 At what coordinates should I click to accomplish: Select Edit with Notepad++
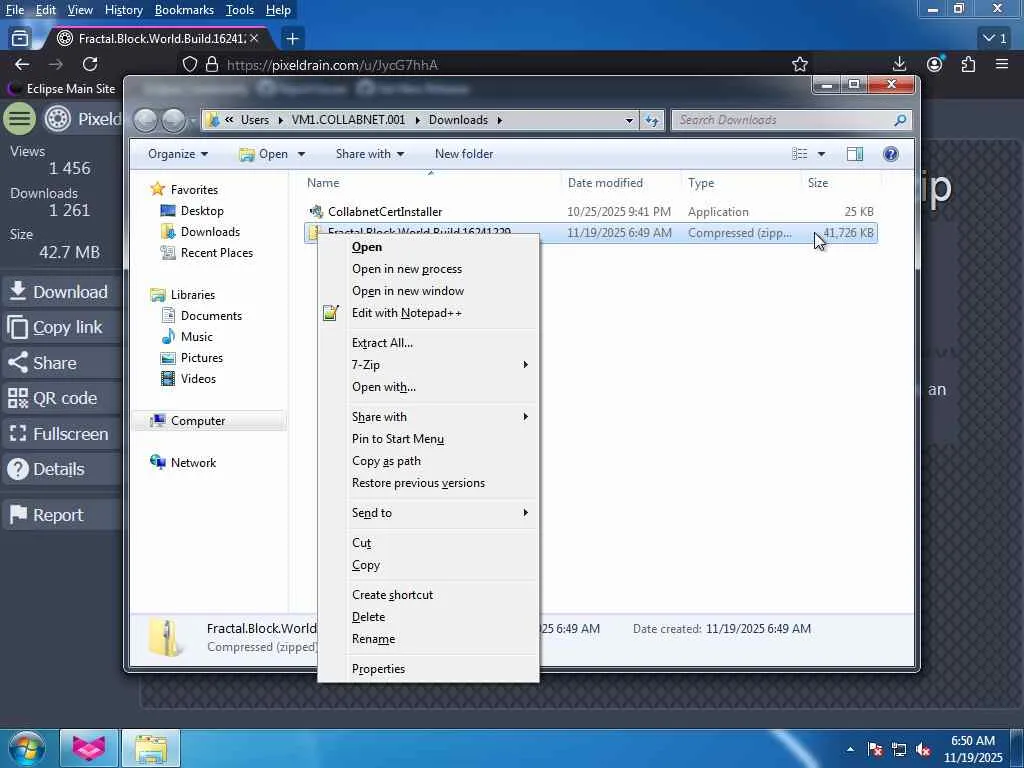tap(406, 313)
